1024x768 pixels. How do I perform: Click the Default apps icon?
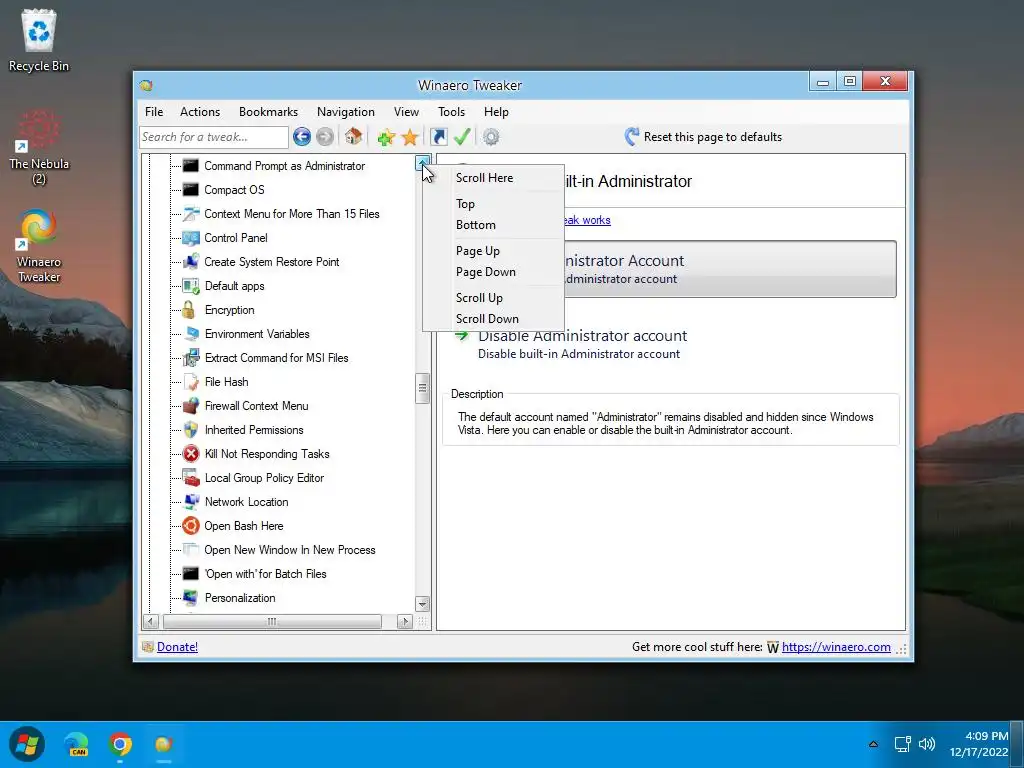click(191, 286)
